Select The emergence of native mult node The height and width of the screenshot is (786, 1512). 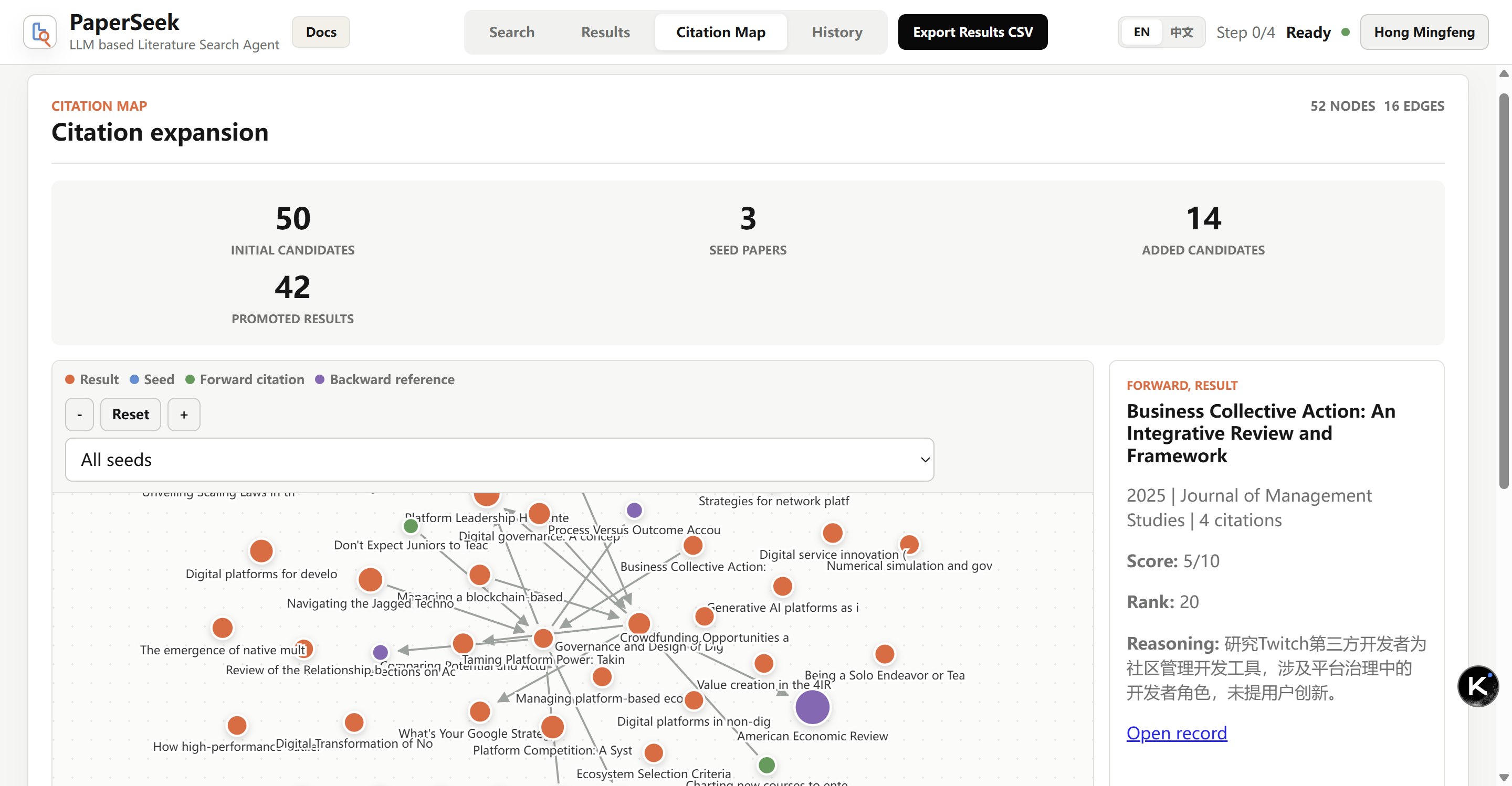pos(223,628)
